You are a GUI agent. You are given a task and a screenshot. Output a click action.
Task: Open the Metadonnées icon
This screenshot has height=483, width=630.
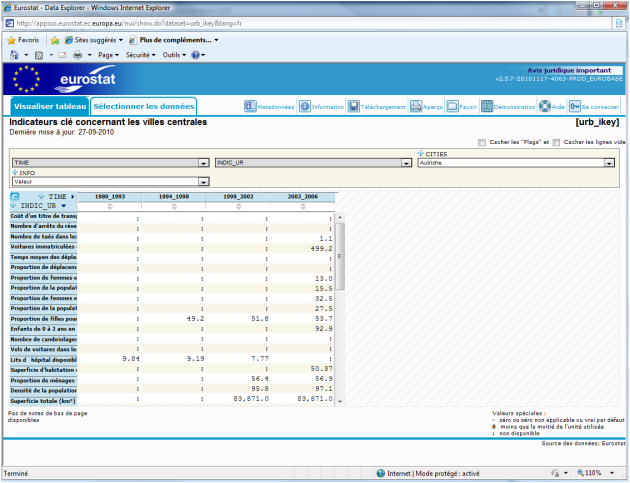250,106
